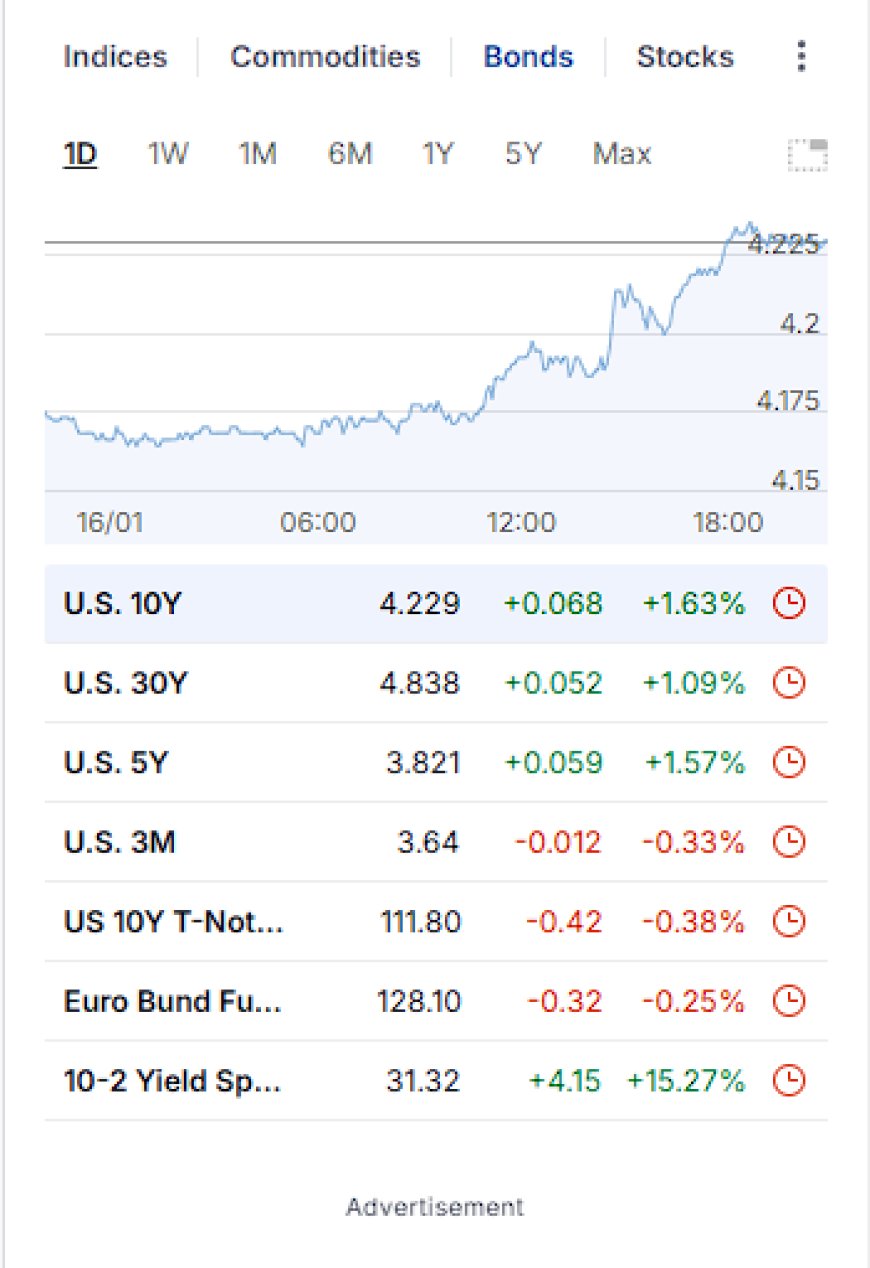Screen dimensions: 870x1268
Task: Select the 1W chart timeframe
Action: coord(168,154)
